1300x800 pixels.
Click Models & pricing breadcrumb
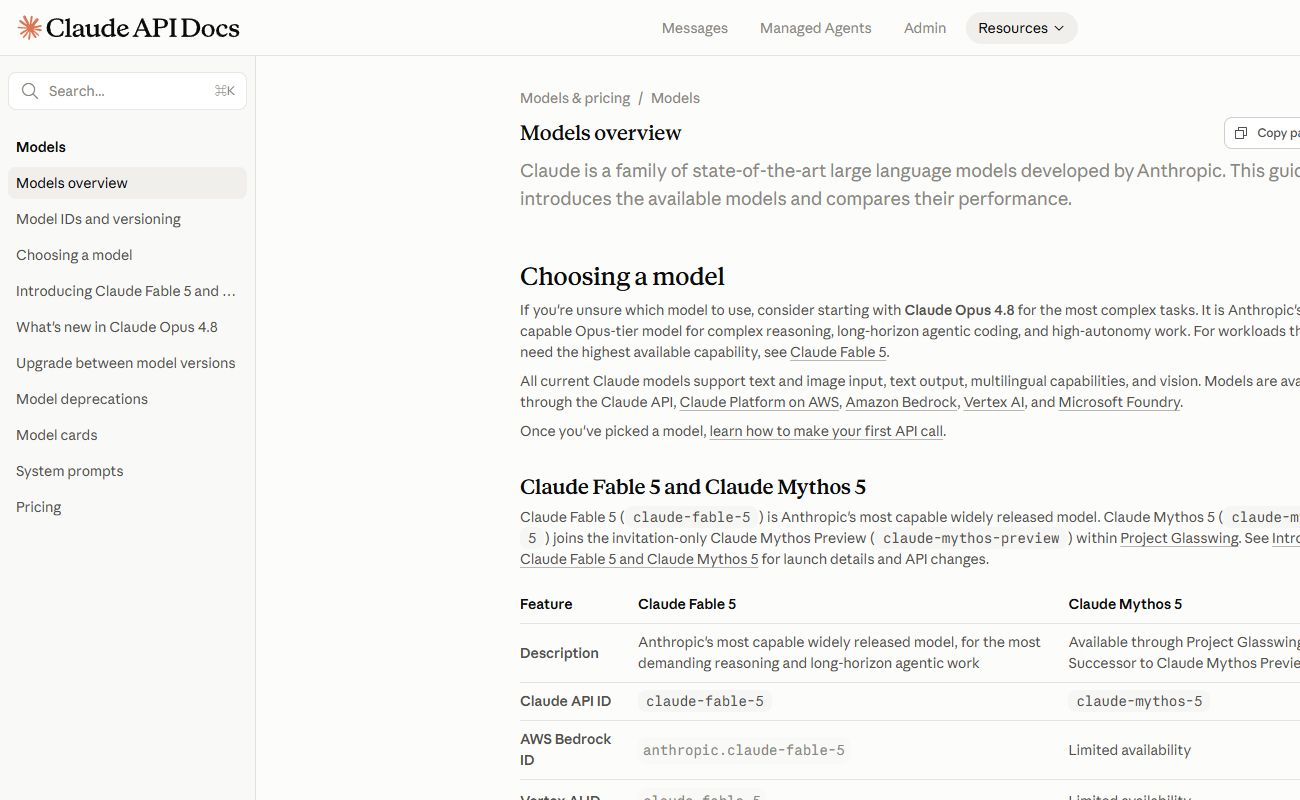(x=575, y=98)
